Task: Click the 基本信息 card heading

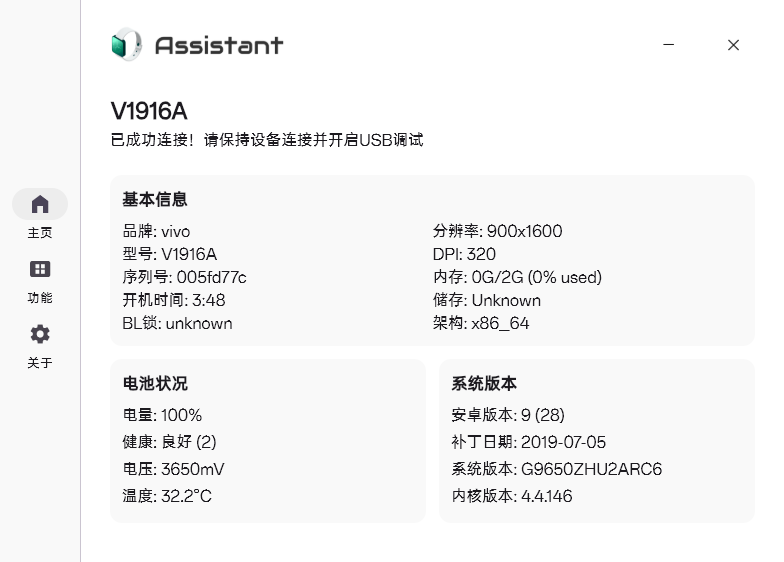Action: [155, 200]
